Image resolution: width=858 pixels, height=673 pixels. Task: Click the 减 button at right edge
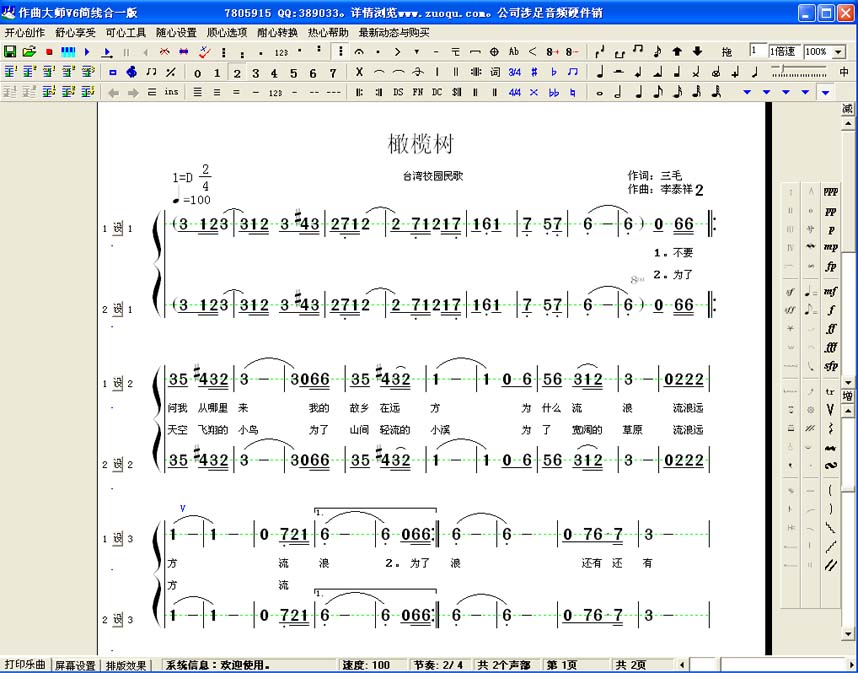[848, 108]
